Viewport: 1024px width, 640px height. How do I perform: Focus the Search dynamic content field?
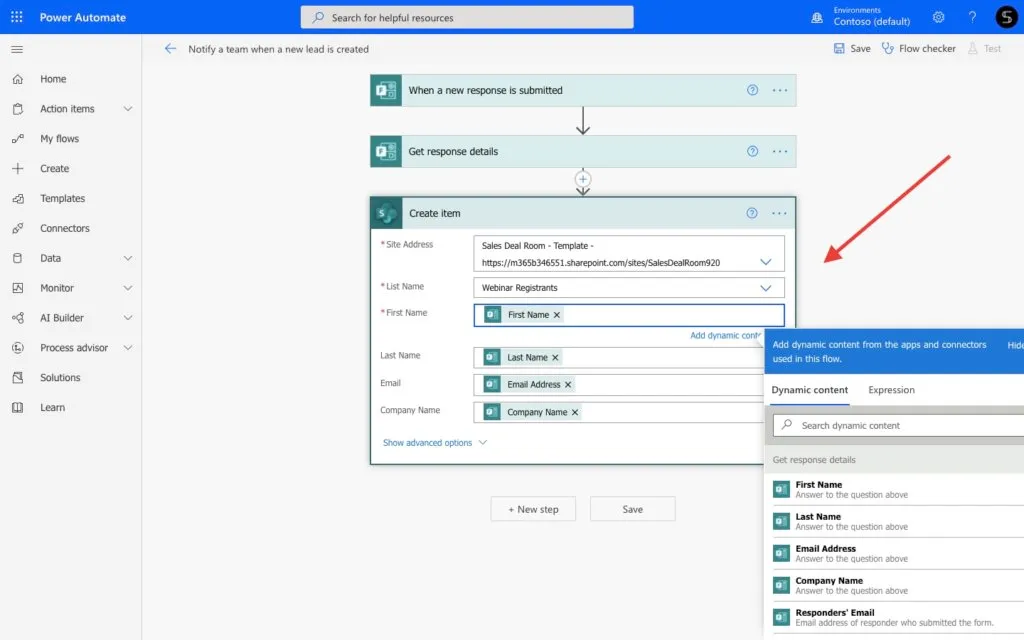899,425
